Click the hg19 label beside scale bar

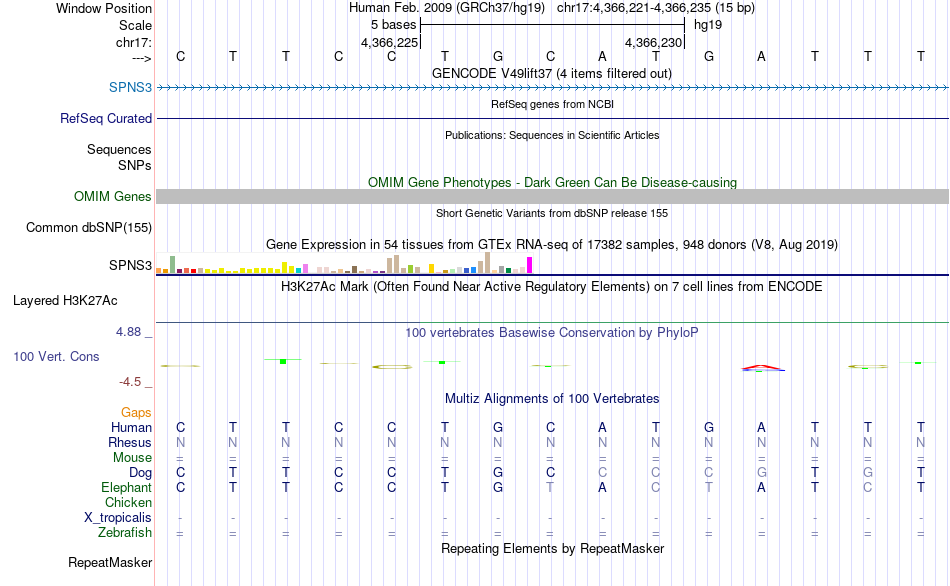click(x=708, y=25)
